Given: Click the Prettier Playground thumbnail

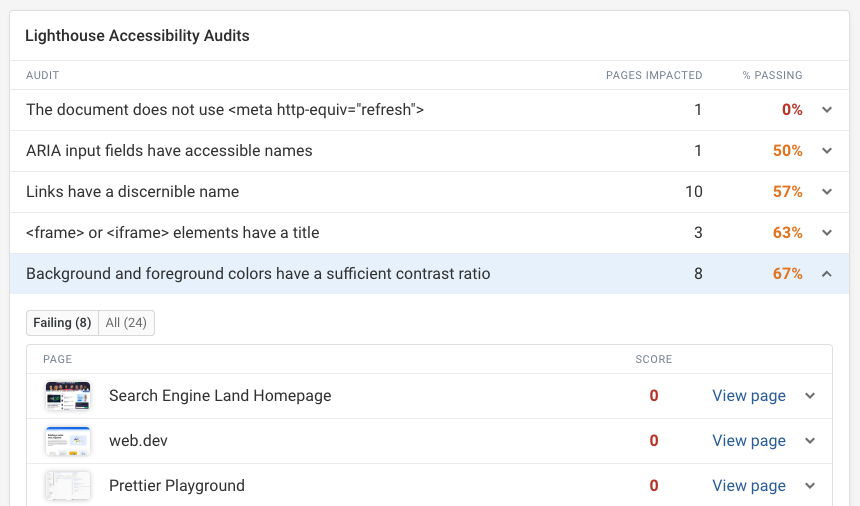Looking at the screenshot, I should tap(68, 486).
